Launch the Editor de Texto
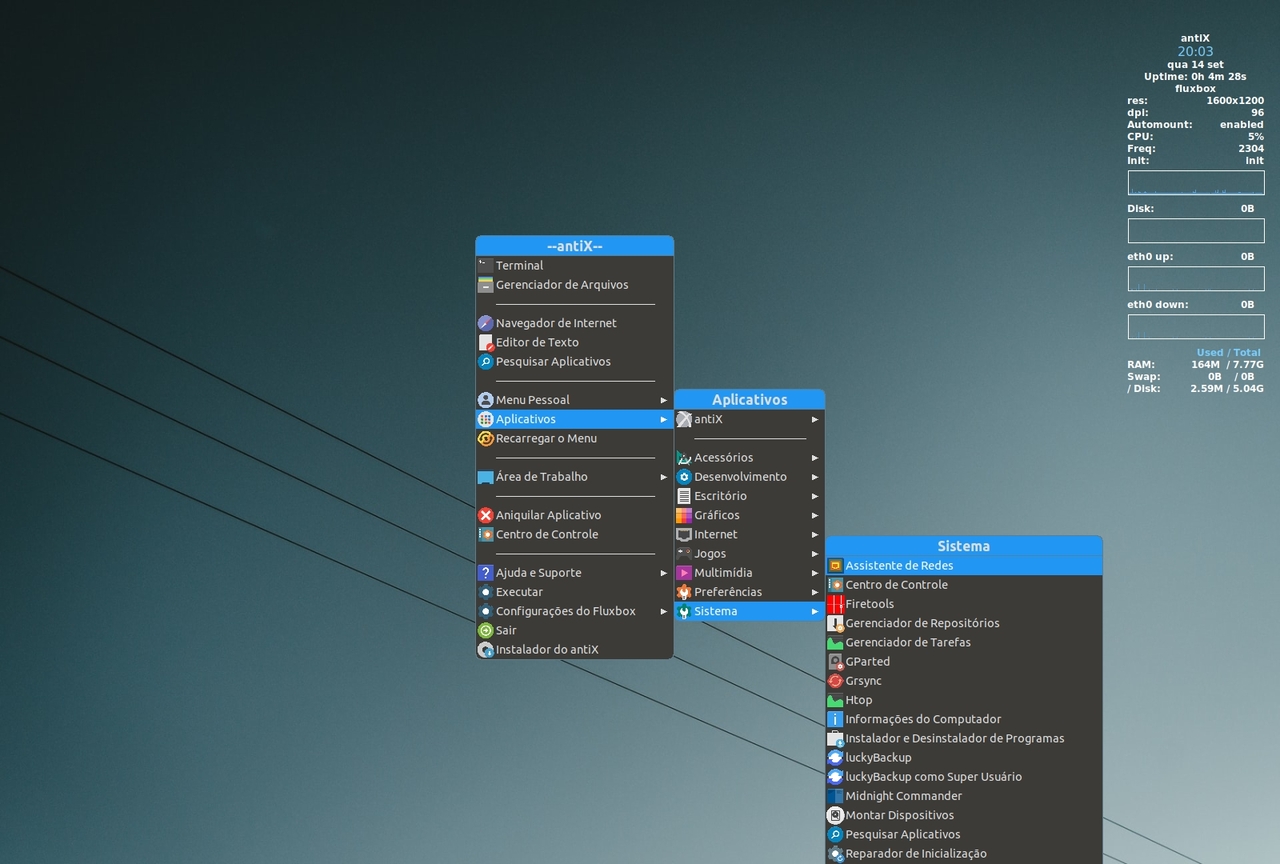This screenshot has width=1280, height=864. point(537,342)
